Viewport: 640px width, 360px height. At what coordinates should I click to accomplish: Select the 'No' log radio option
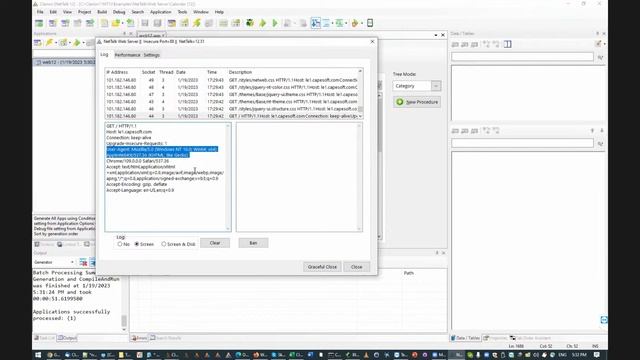click(124, 244)
